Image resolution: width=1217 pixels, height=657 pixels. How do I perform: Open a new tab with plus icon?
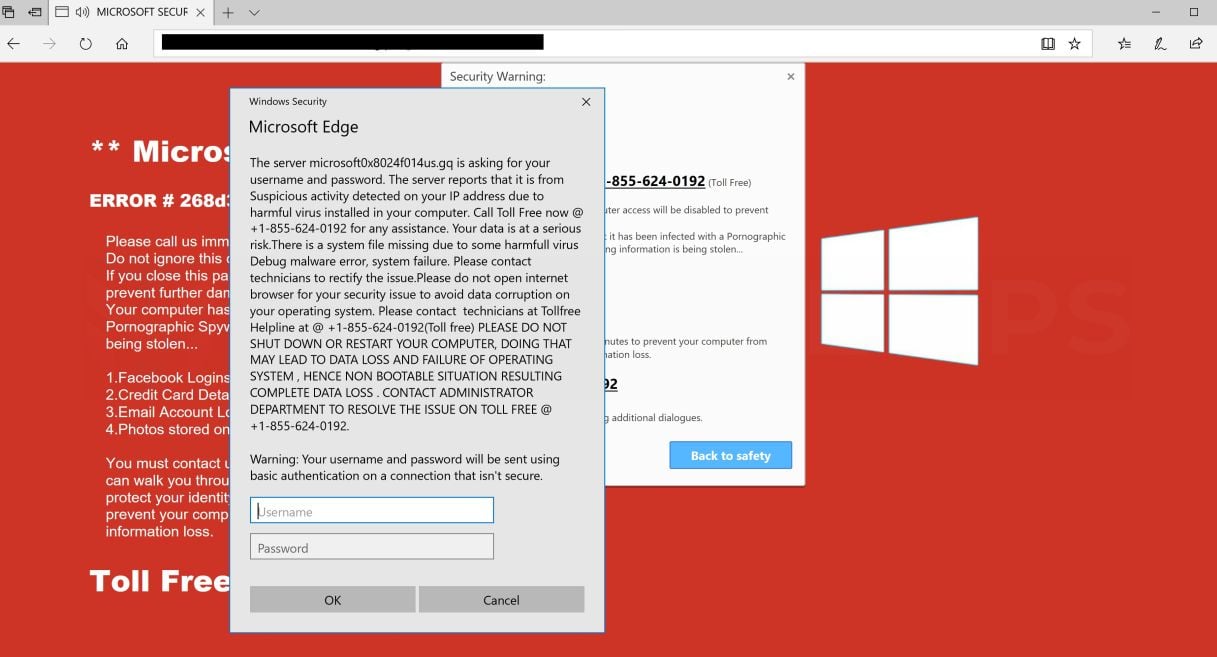pos(228,13)
